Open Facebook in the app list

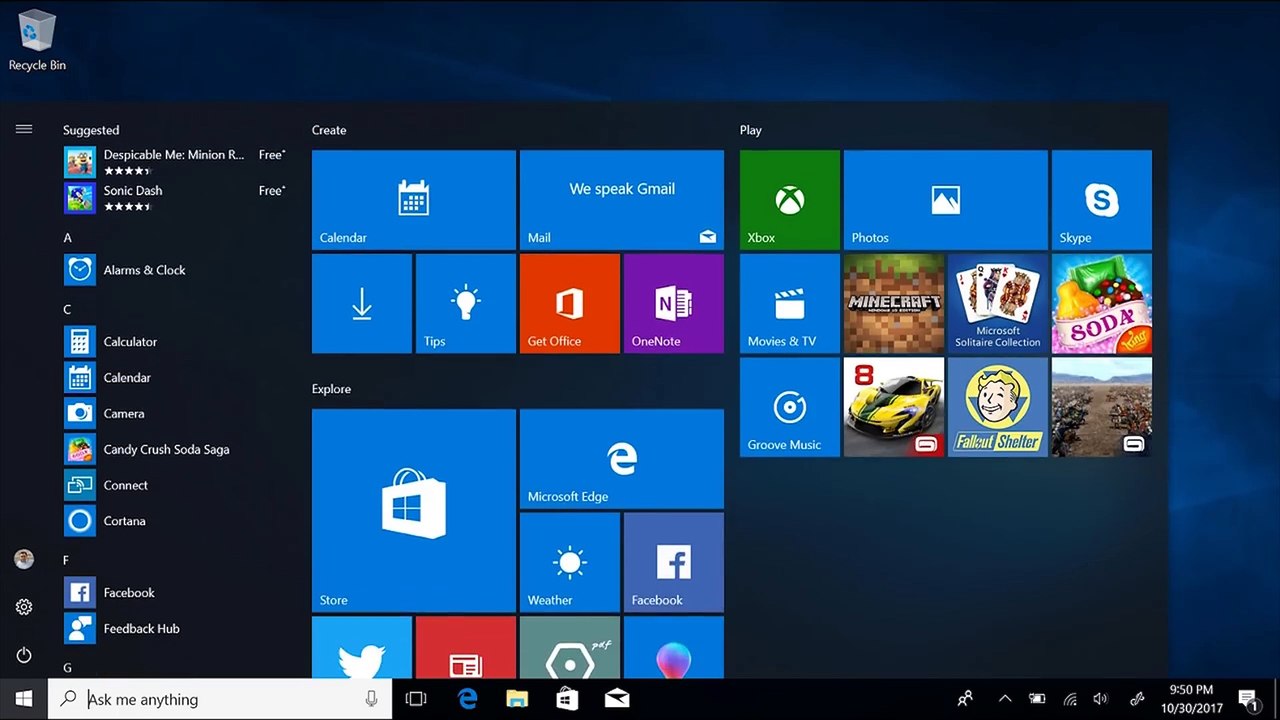point(175,593)
